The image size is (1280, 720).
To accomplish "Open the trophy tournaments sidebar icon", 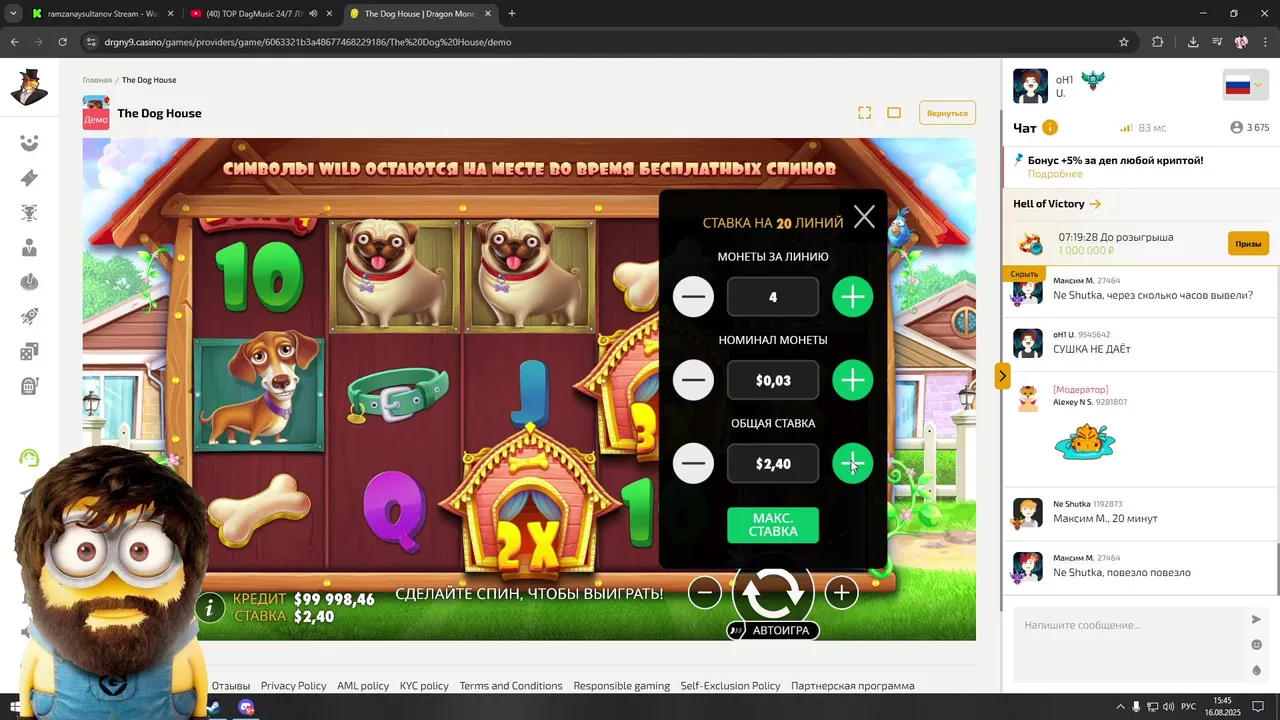I will click(29, 213).
